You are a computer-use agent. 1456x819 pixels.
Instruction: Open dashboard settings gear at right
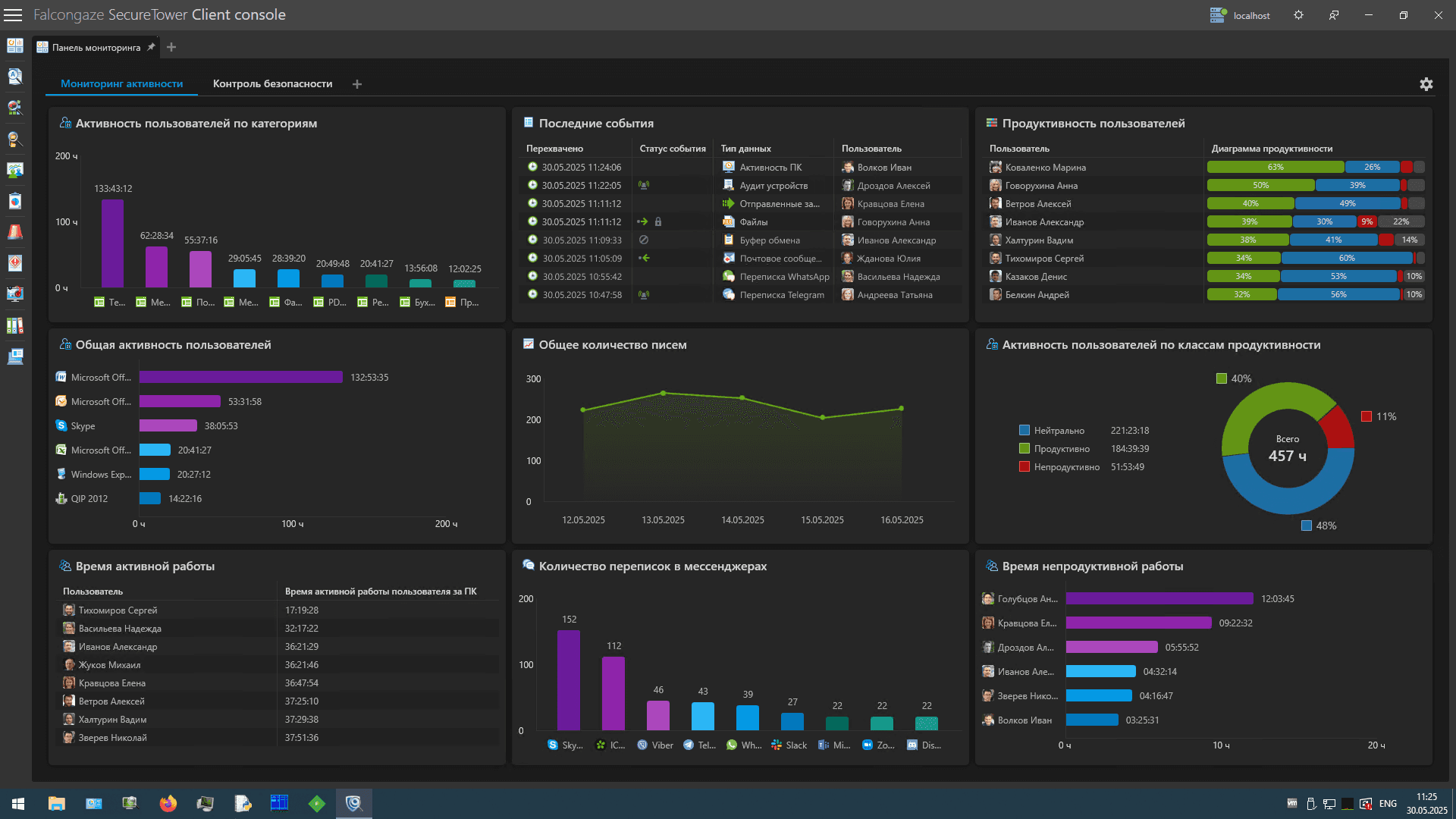tap(1426, 84)
